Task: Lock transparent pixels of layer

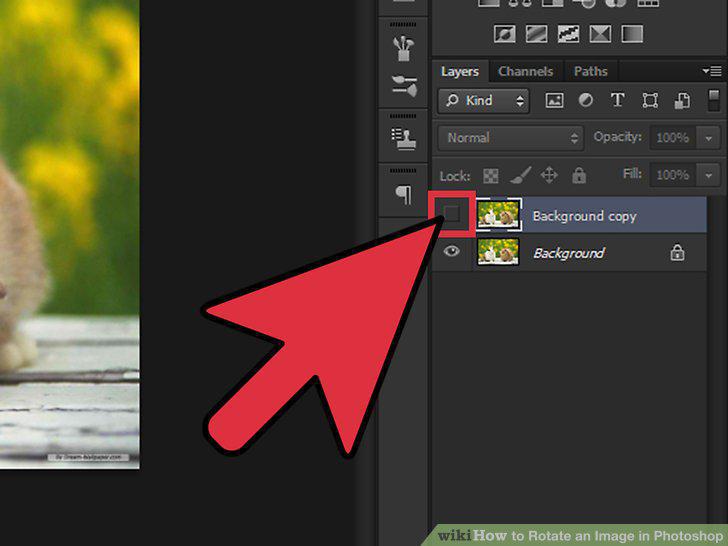Action: click(491, 176)
